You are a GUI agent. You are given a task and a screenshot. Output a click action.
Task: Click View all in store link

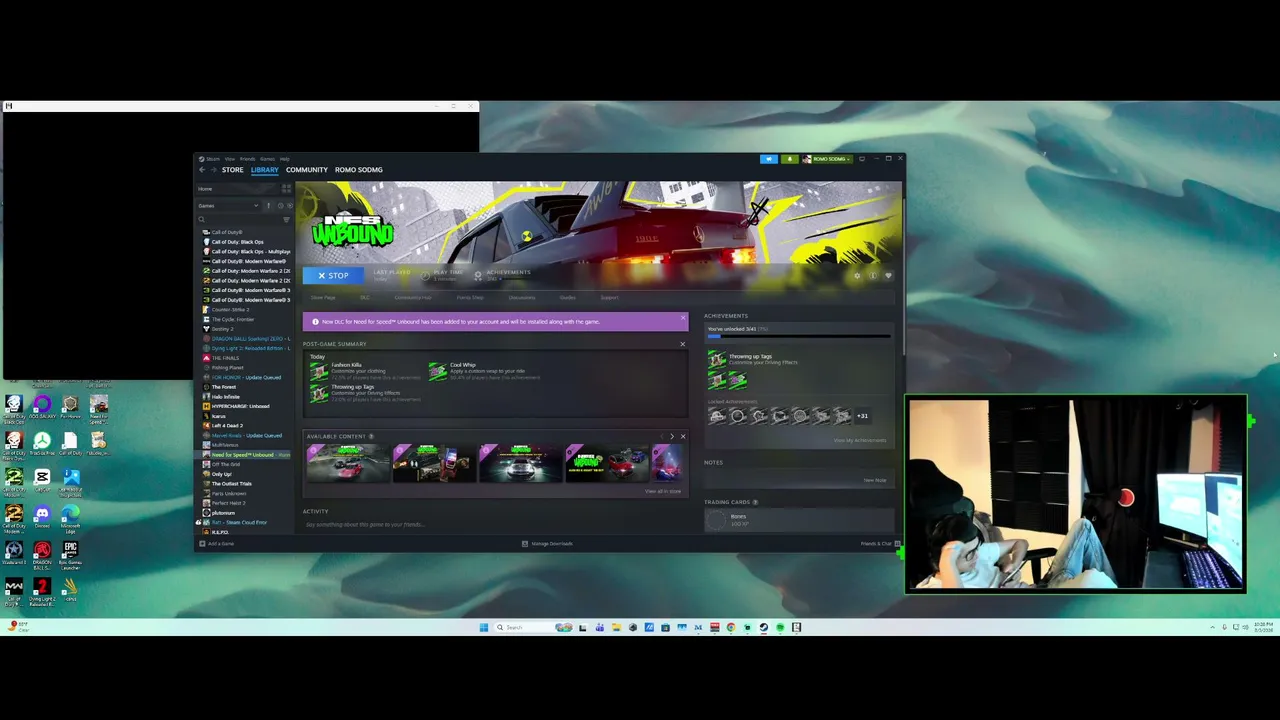click(663, 491)
